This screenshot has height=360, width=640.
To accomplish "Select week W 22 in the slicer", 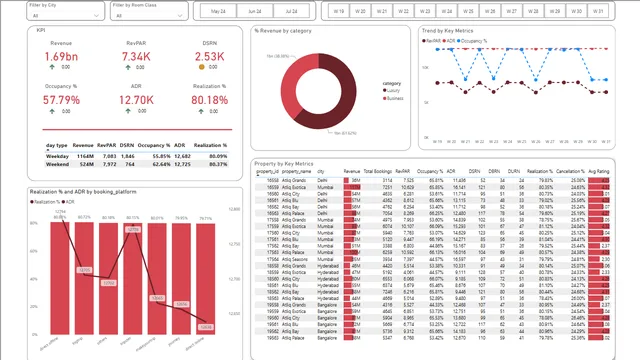I will pyautogui.click(x=404, y=11).
